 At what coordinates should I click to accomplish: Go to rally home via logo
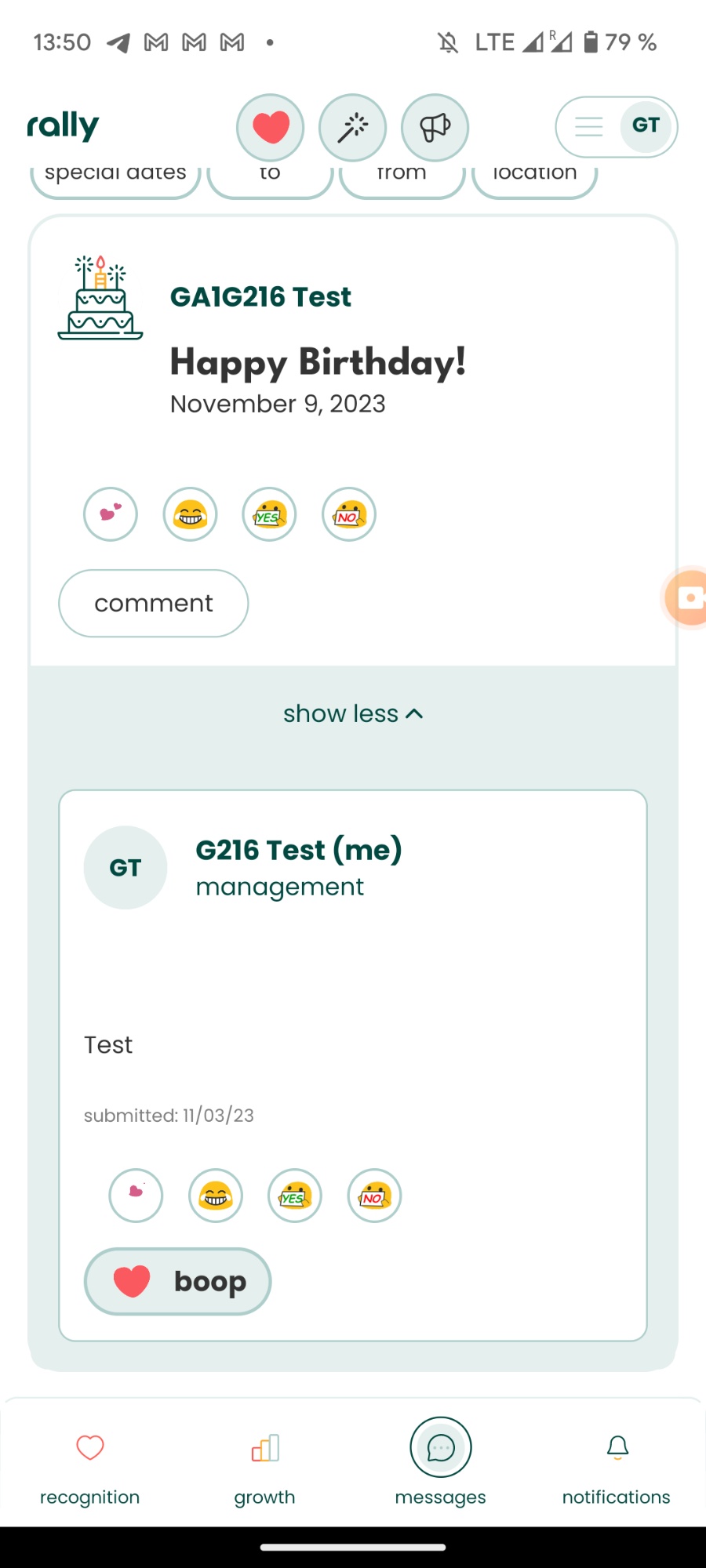pos(64,125)
